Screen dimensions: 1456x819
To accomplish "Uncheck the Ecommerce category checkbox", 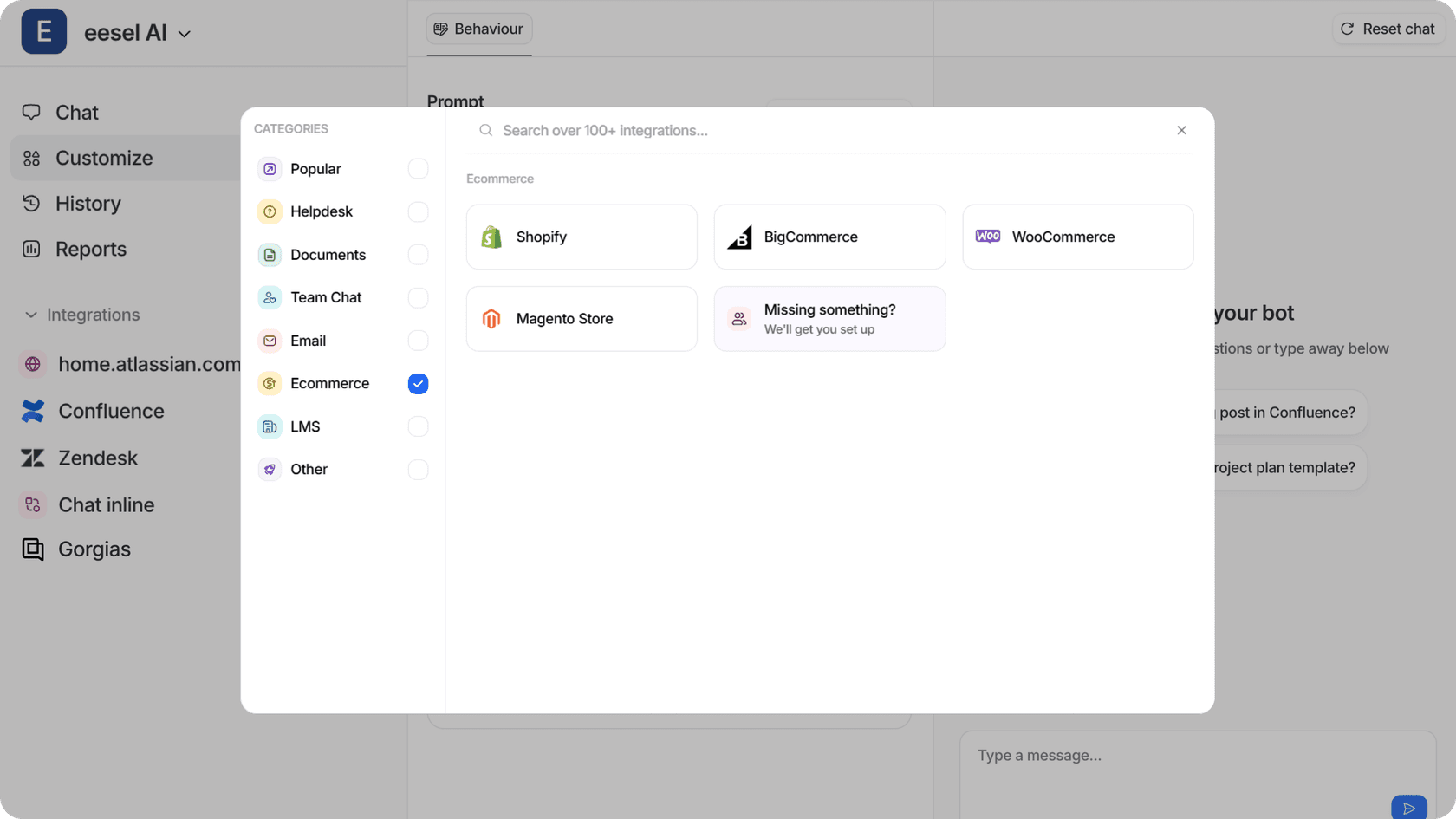I will [x=418, y=384].
